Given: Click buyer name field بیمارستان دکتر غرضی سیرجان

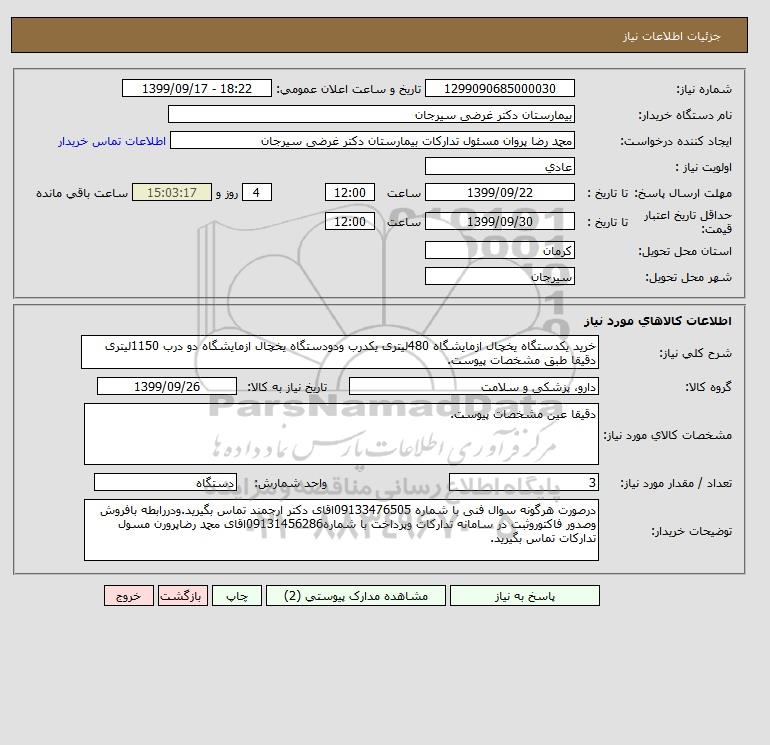Looking at the screenshot, I should pyautogui.click(x=371, y=114).
